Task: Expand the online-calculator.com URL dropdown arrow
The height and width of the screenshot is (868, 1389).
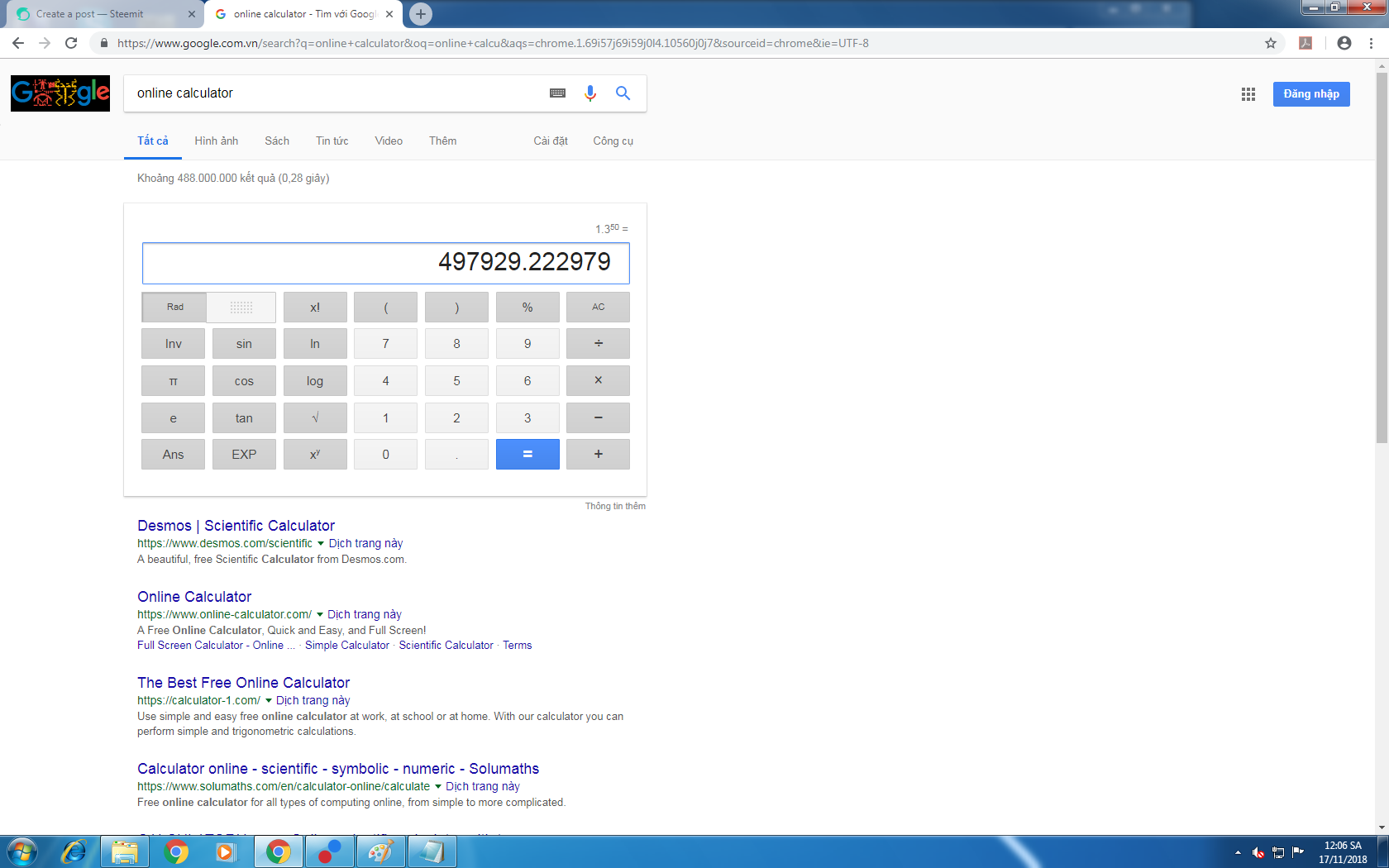Action: (x=320, y=615)
